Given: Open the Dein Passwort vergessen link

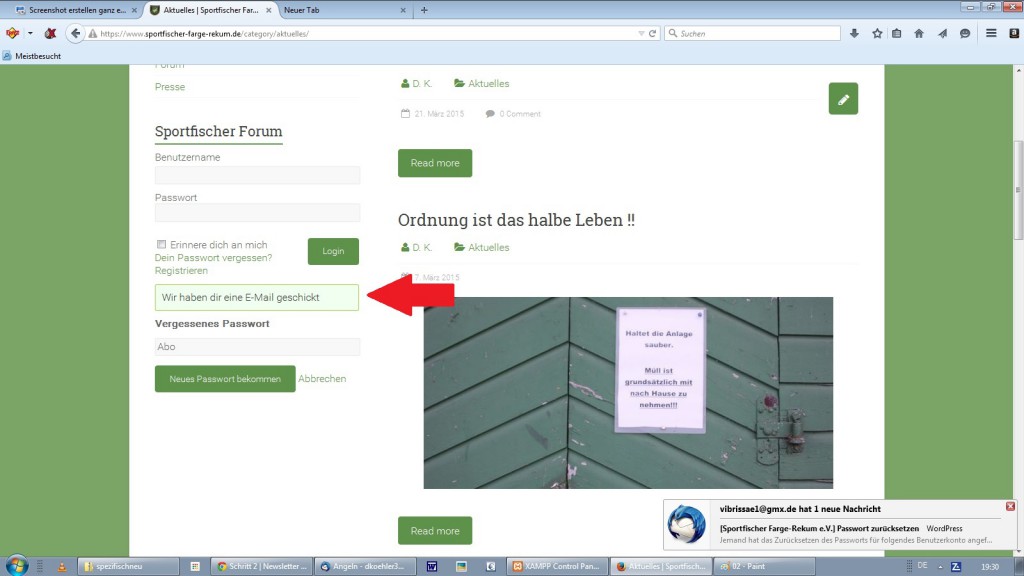Looking at the screenshot, I should click(214, 258).
